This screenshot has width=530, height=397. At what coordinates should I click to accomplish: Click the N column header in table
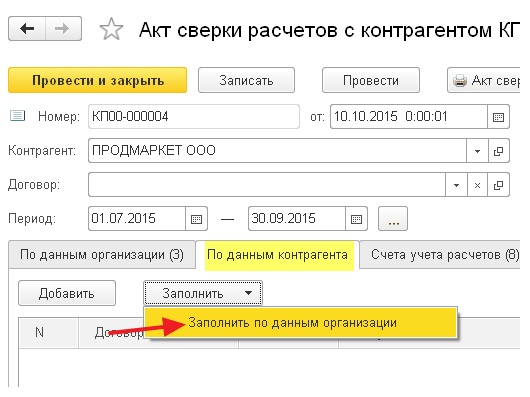click(x=48, y=333)
